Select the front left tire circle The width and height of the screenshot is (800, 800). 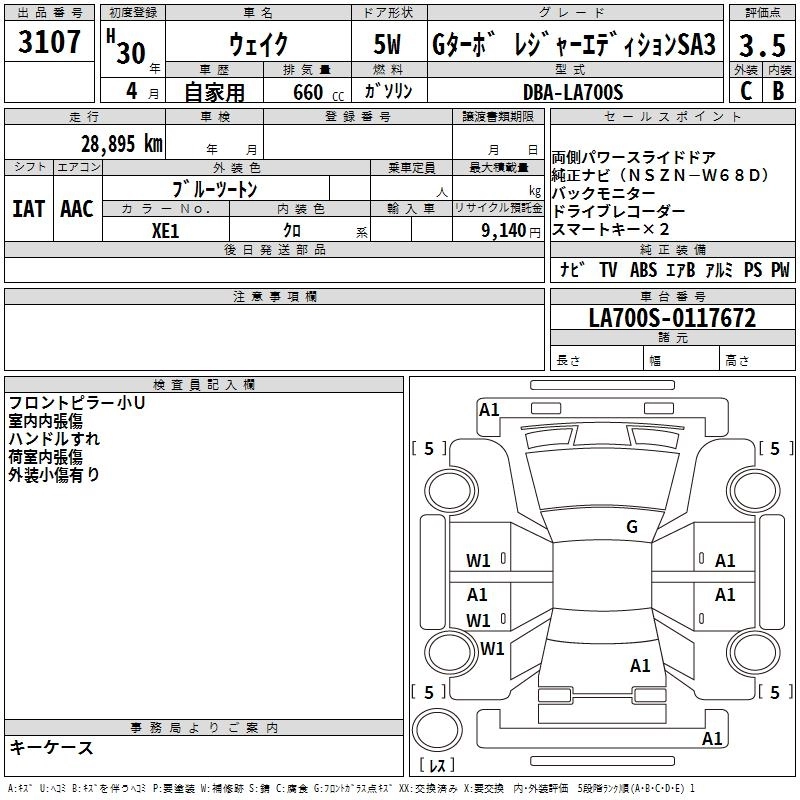451,491
